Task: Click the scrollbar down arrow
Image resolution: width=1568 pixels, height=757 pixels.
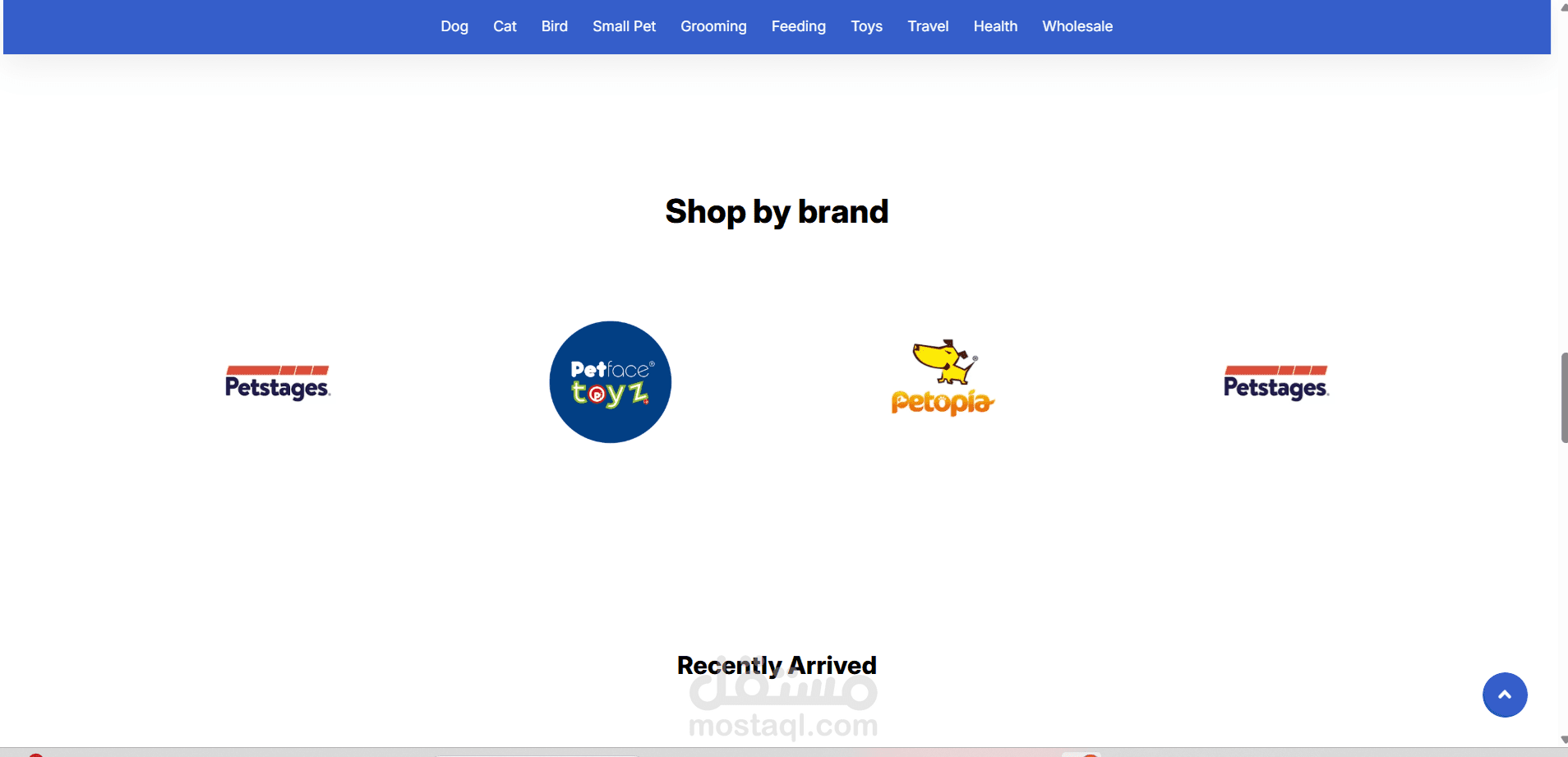Action: pos(1564,741)
